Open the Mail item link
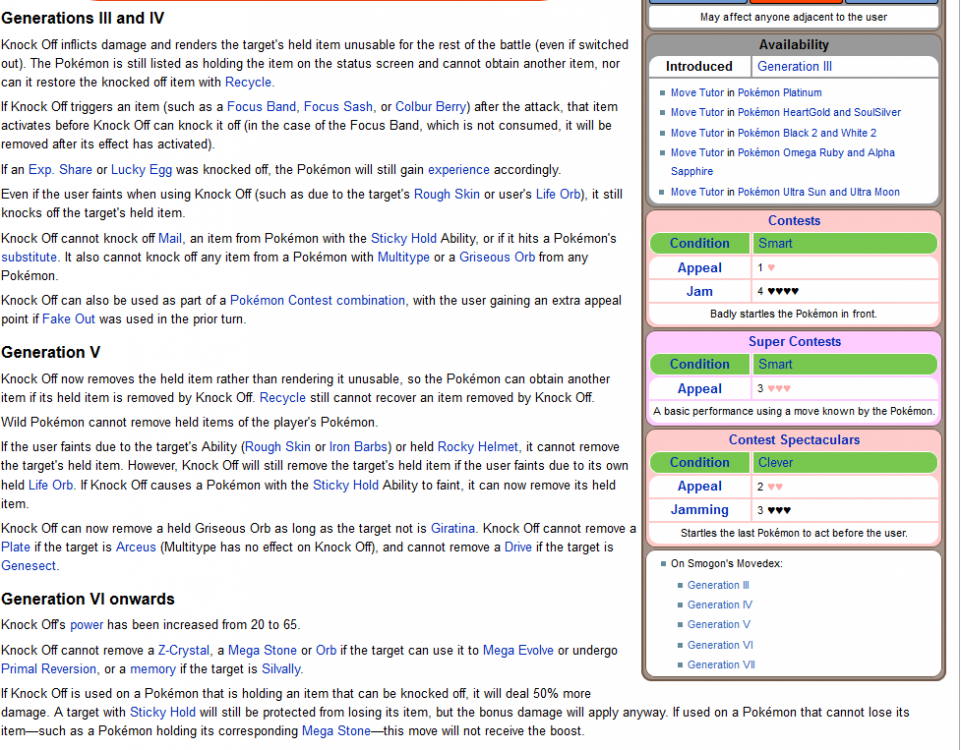The height and width of the screenshot is (750, 961). coord(170,238)
